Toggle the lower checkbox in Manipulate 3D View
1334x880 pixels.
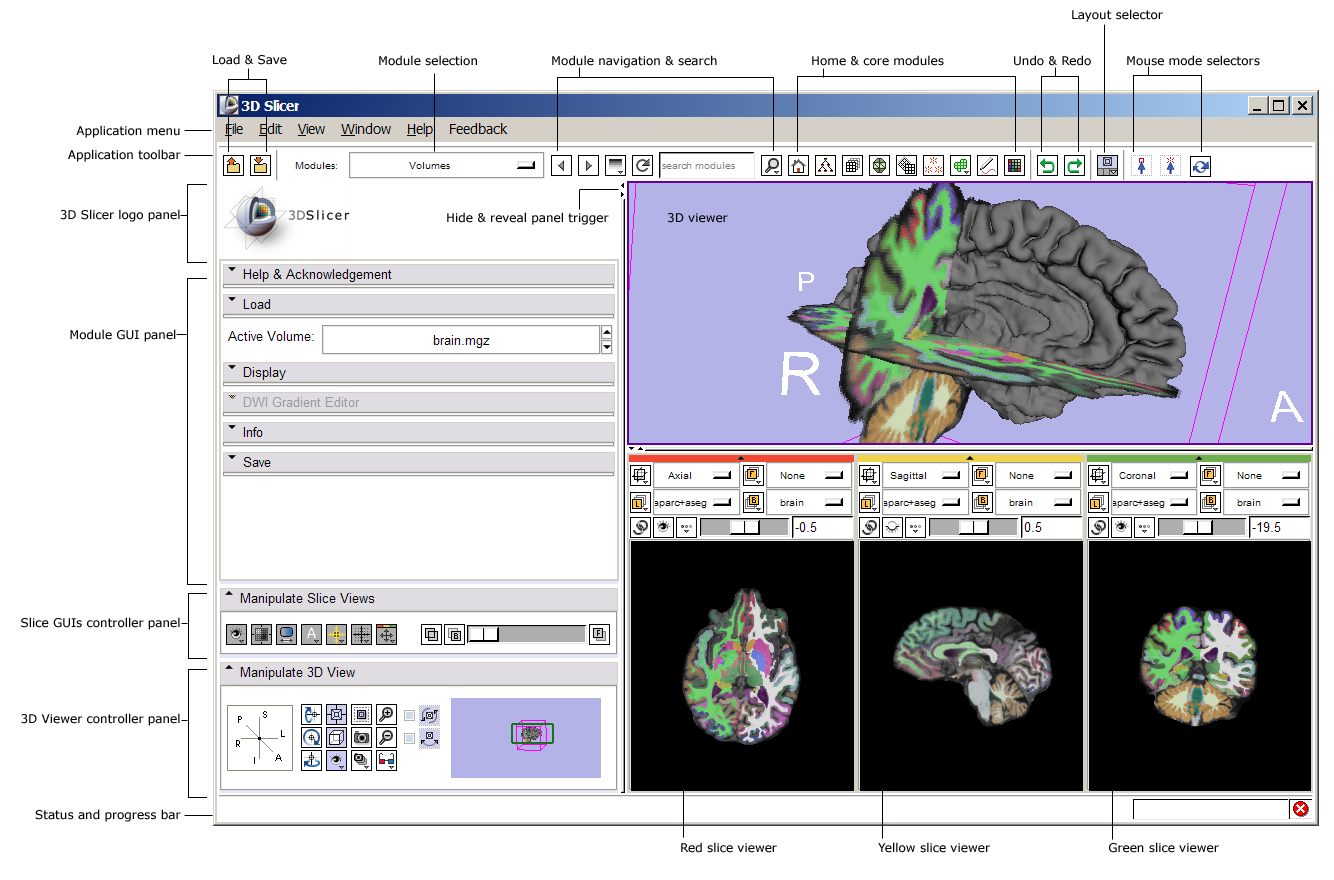tap(409, 738)
